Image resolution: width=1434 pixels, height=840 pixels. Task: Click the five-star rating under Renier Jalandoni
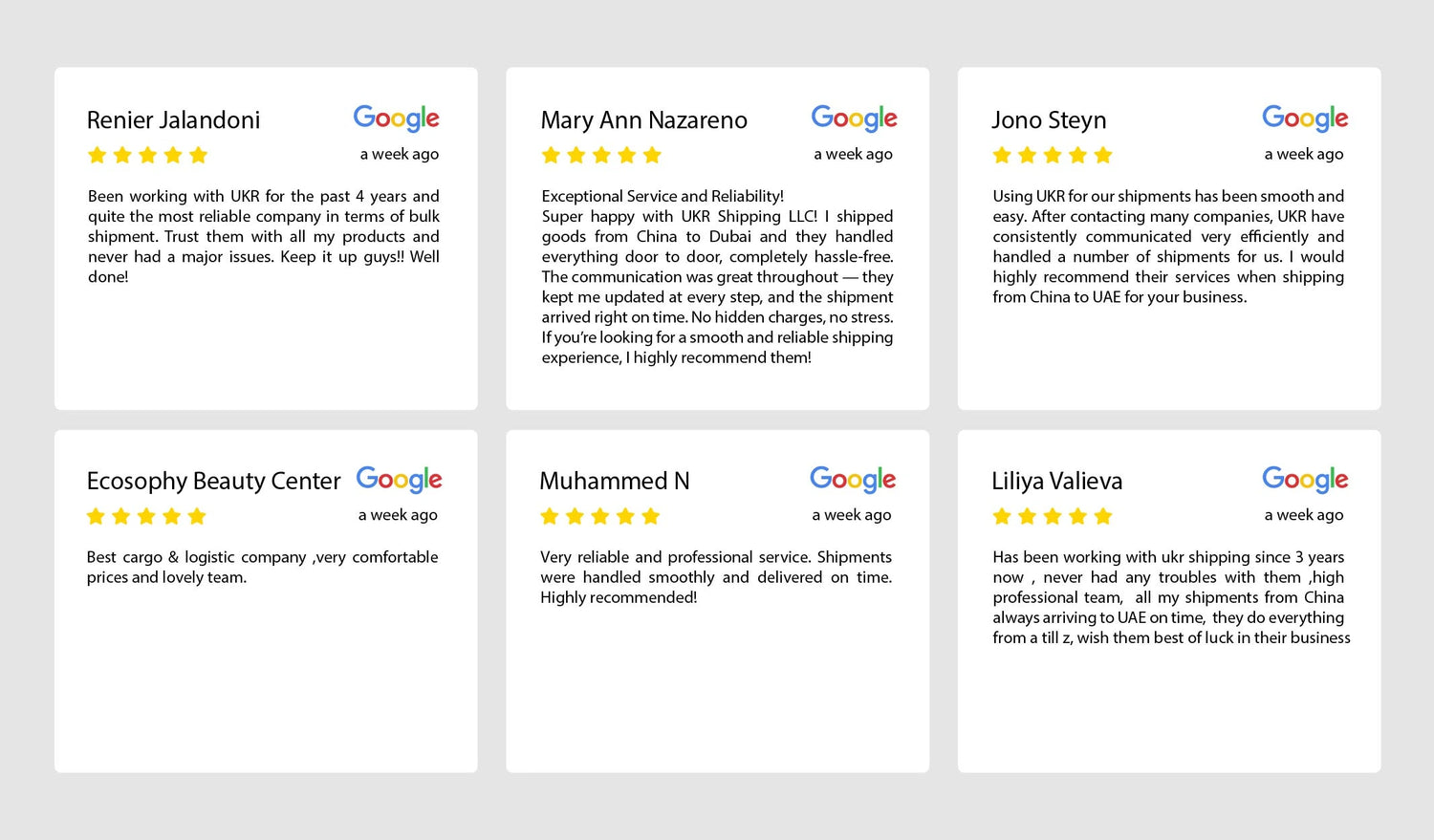[x=147, y=155]
